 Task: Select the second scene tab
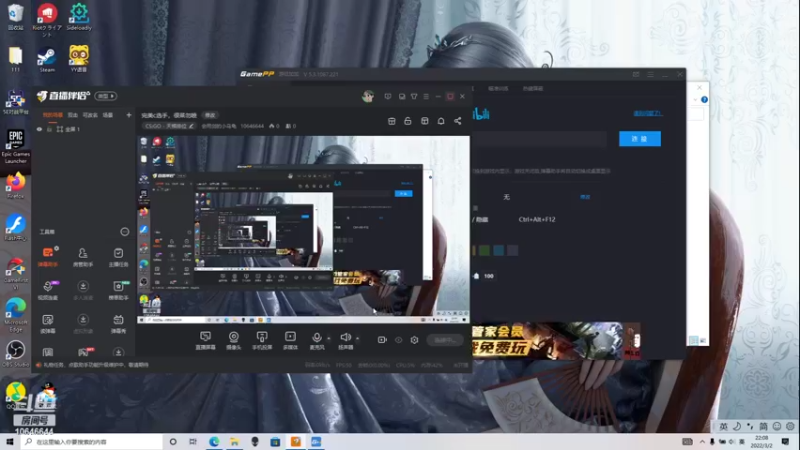73,115
